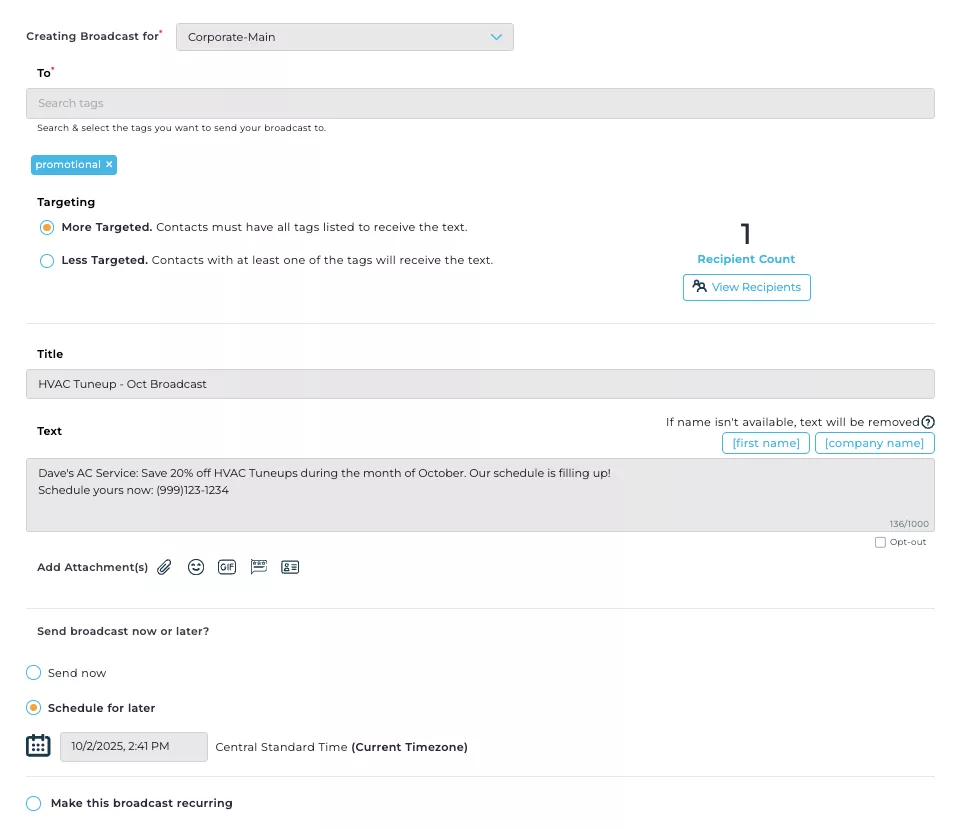This screenshot has height=829, width=964.
Task: Insert the [company name] placeholder
Action: click(874, 443)
